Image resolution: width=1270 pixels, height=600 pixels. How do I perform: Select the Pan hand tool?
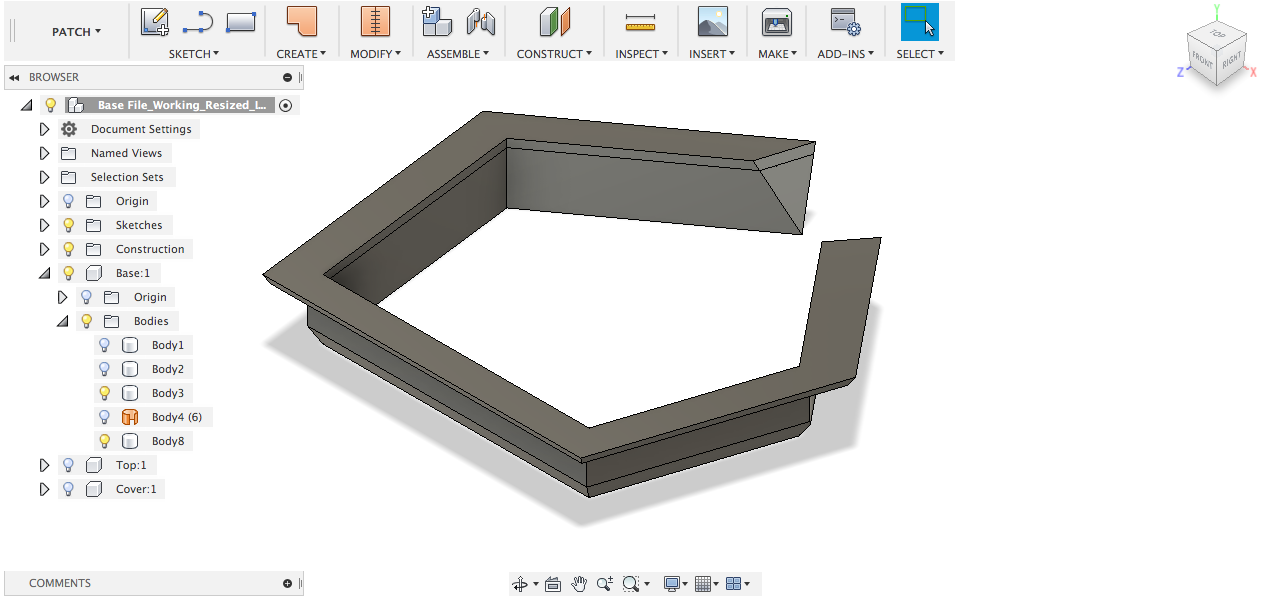579,584
